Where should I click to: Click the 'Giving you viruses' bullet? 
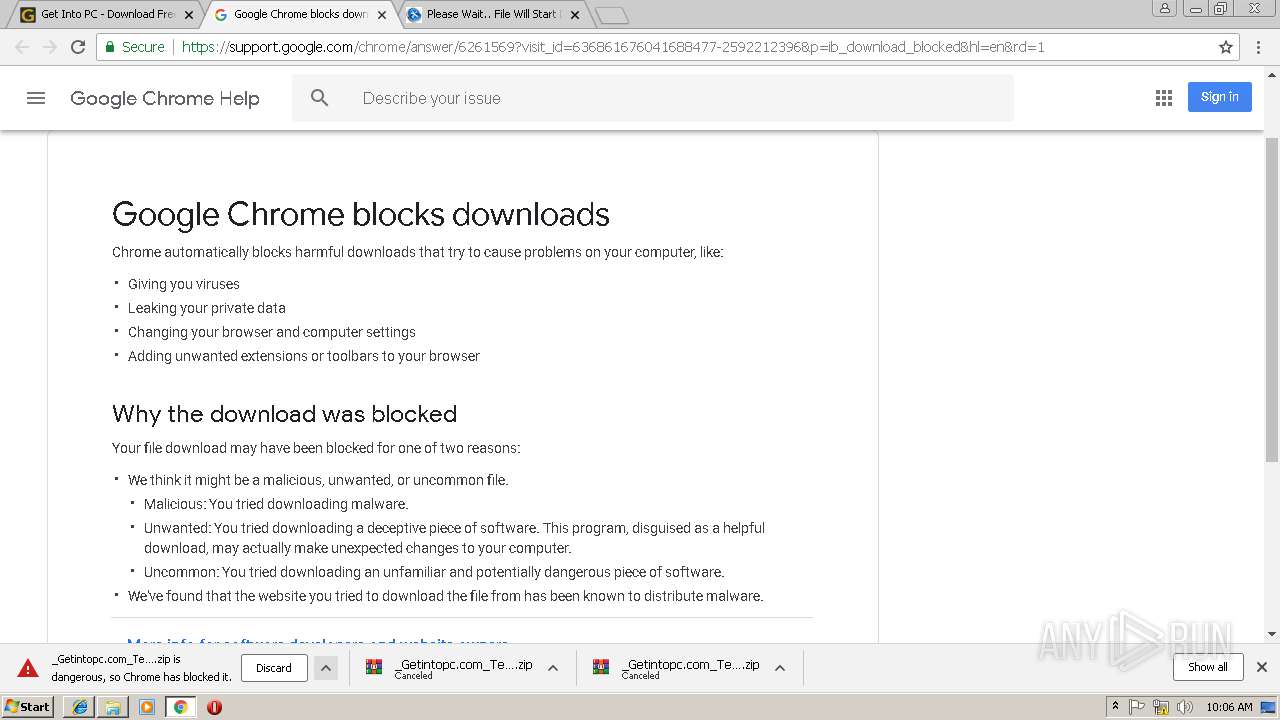tap(184, 284)
